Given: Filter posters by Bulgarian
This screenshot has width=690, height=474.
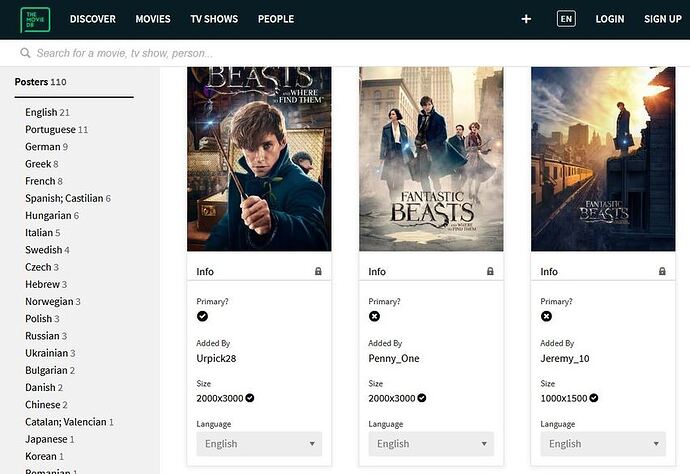Looking at the screenshot, I should (50, 370).
